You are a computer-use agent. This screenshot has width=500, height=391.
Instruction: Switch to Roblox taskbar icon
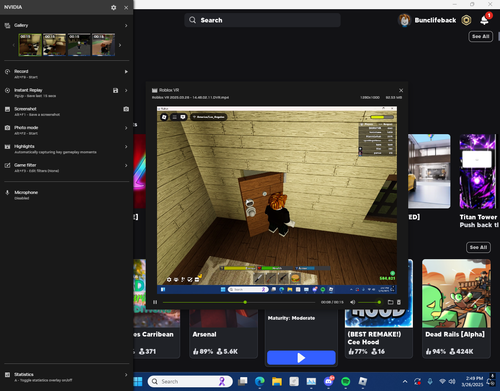[x=363, y=381]
